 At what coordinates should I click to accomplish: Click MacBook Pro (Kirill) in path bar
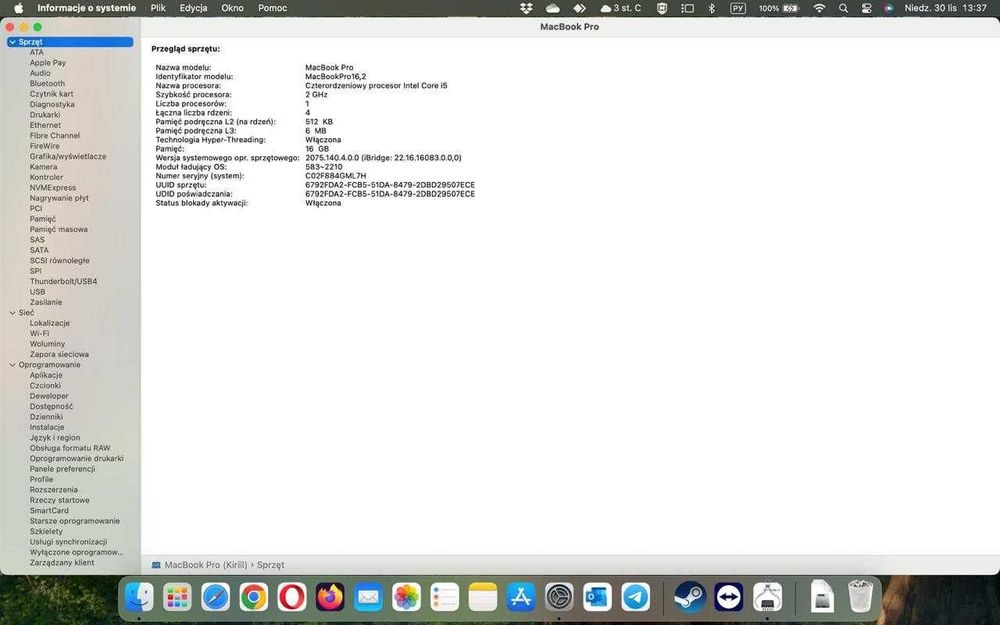(x=205, y=565)
